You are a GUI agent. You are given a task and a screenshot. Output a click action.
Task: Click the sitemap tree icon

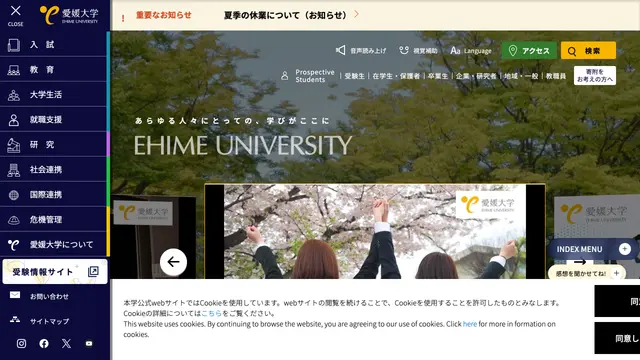click(x=15, y=320)
